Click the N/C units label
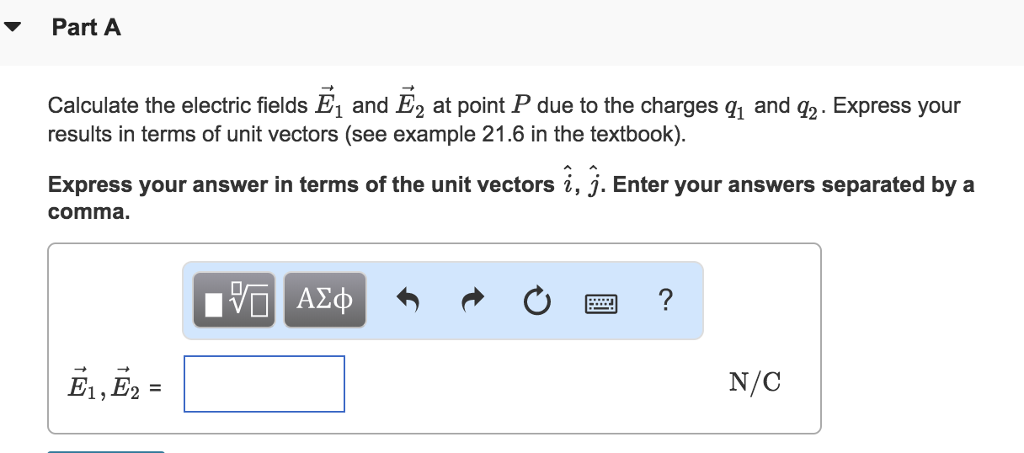The height and width of the screenshot is (453, 1024). coord(753,383)
